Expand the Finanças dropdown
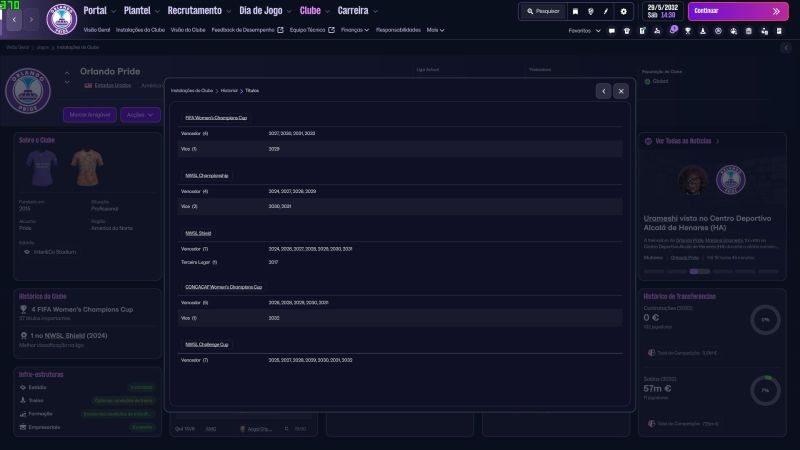Screen dimensions: 800x450 coord(355,30)
